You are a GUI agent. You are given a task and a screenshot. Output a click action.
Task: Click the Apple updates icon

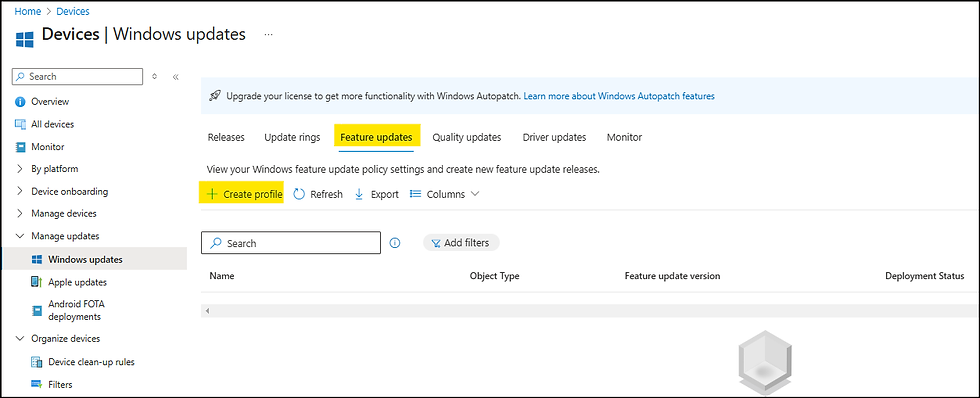coord(37,282)
